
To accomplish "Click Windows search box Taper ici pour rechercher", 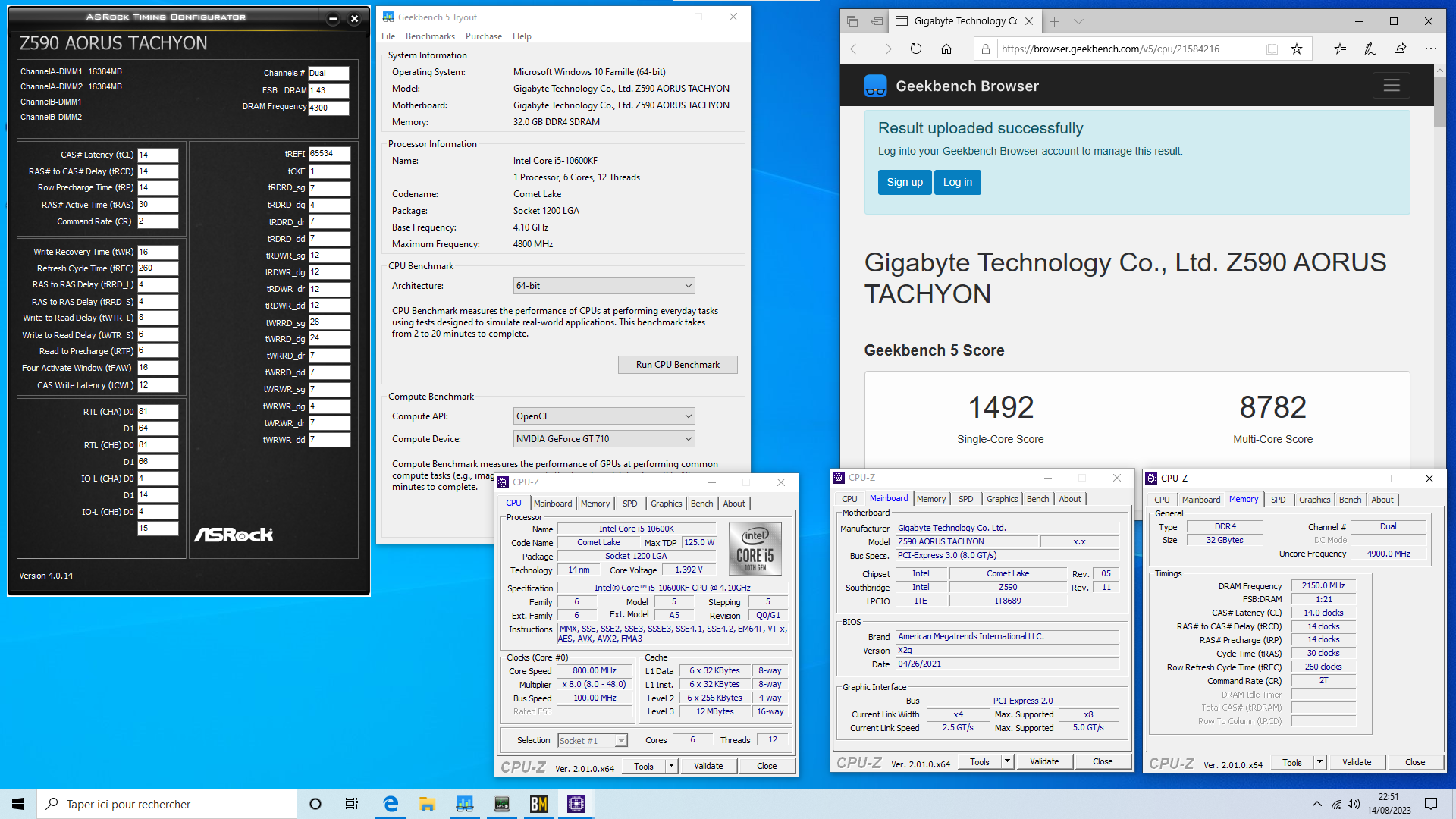I will [x=167, y=804].
